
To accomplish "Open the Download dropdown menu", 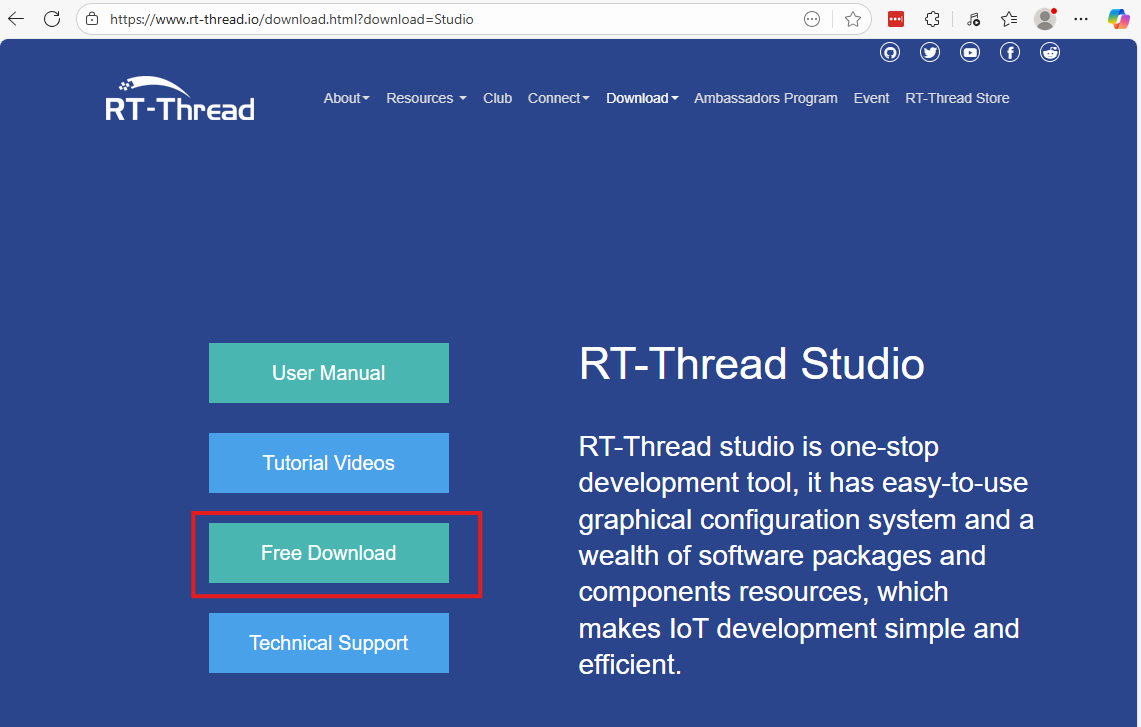I will 641,98.
